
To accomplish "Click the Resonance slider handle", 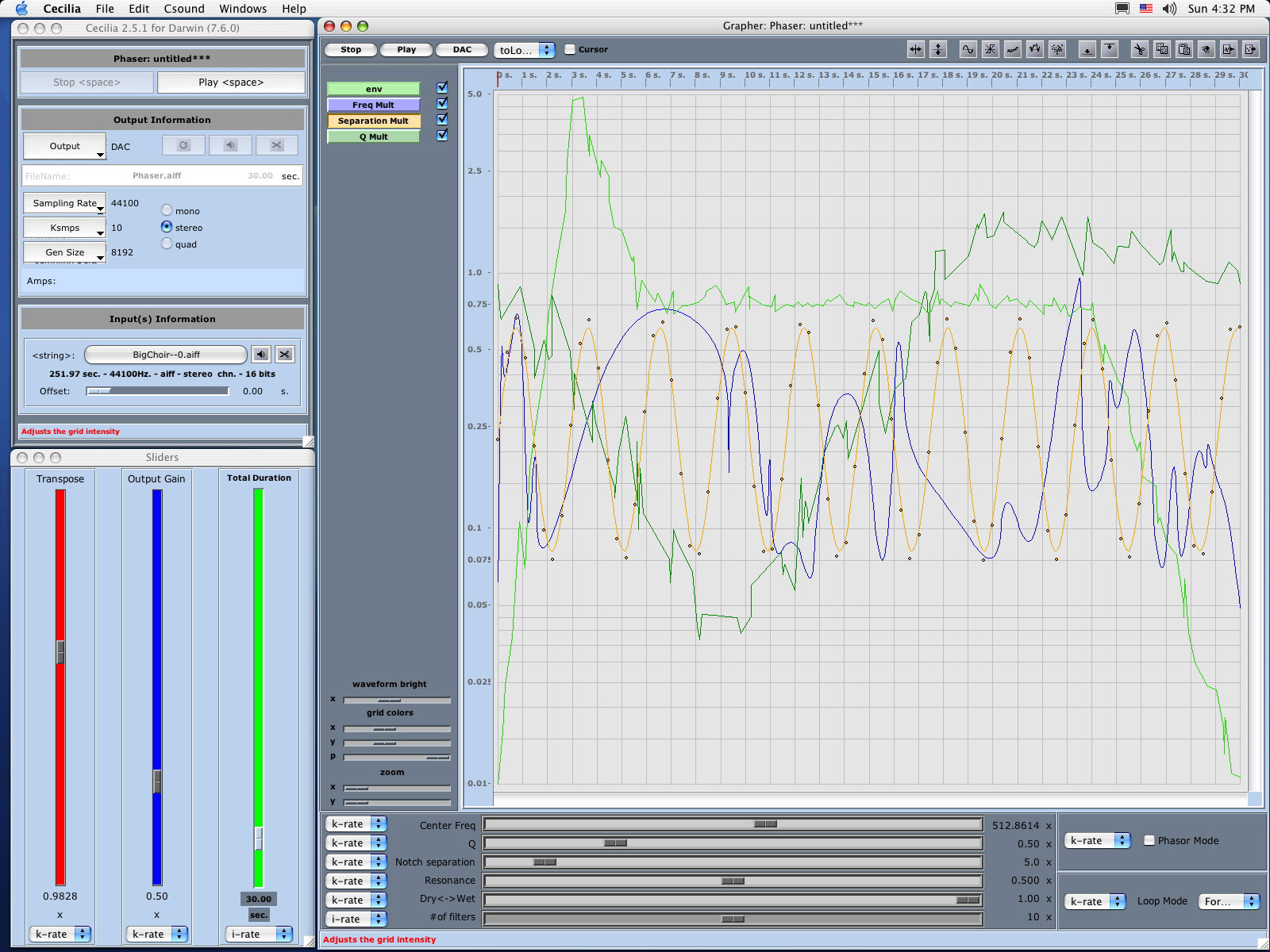I will coord(733,881).
